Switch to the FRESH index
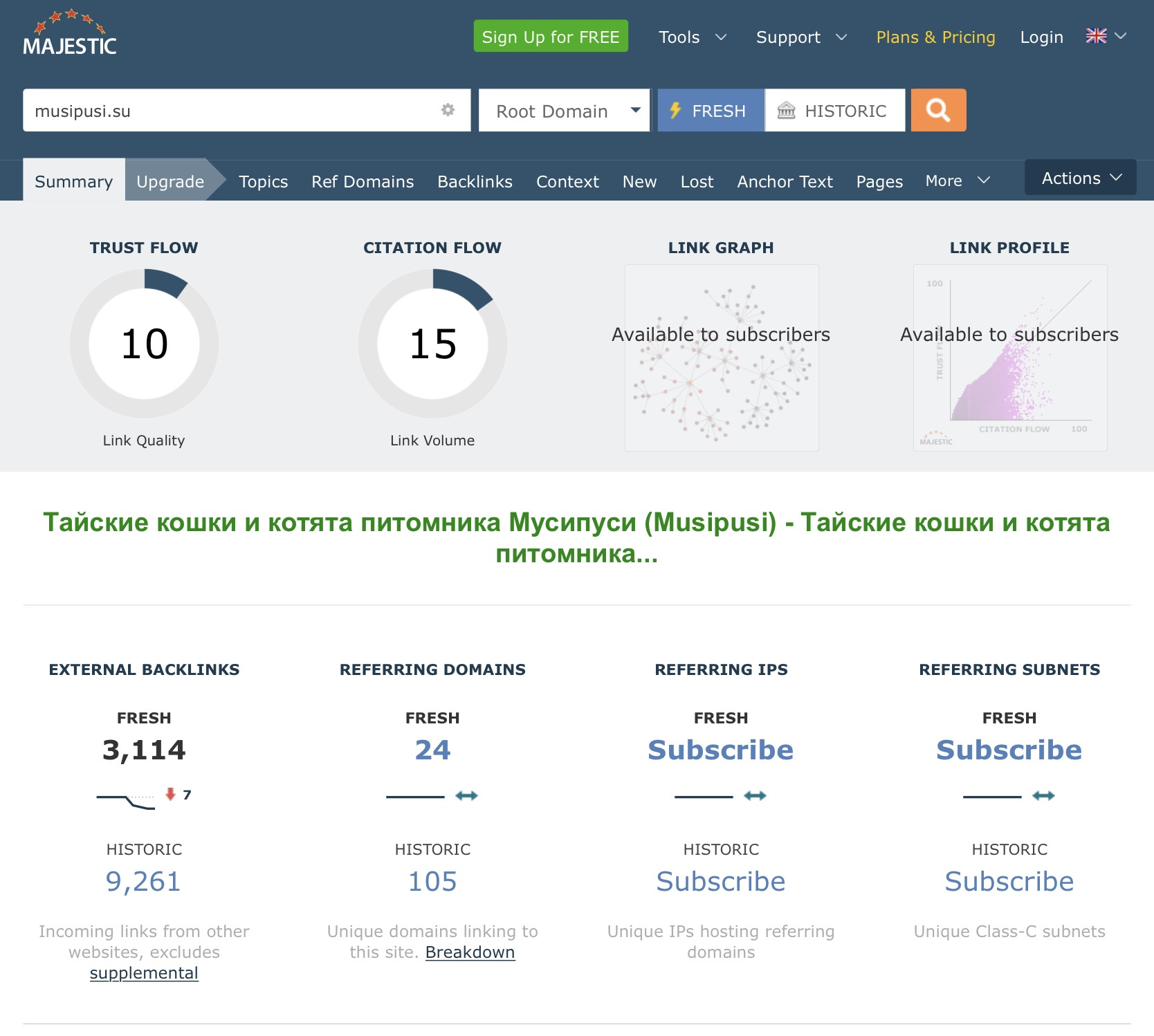This screenshot has width=1154, height=1036. [x=711, y=110]
